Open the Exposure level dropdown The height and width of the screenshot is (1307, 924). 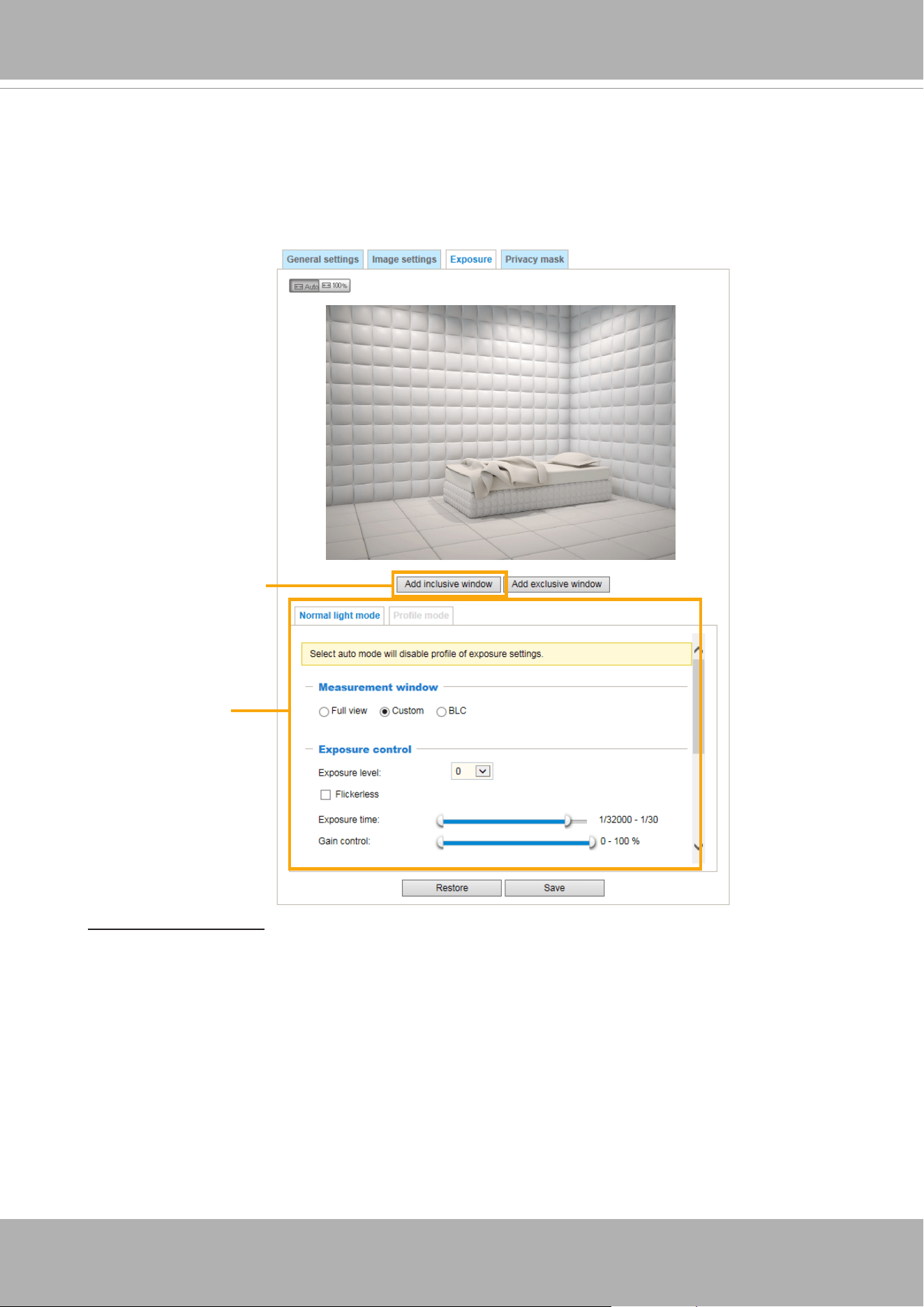[472, 771]
